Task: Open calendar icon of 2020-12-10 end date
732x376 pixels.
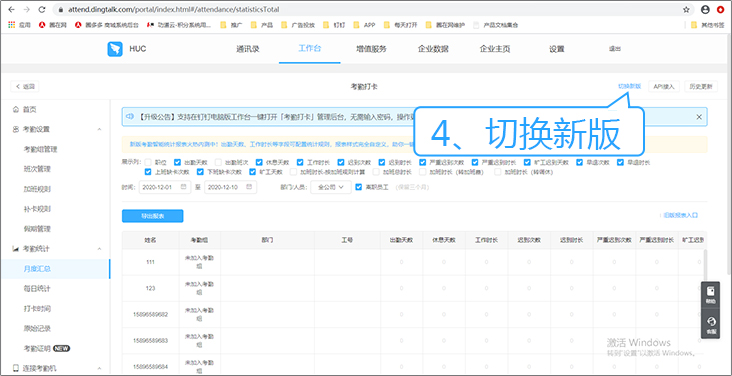Action: (x=249, y=187)
